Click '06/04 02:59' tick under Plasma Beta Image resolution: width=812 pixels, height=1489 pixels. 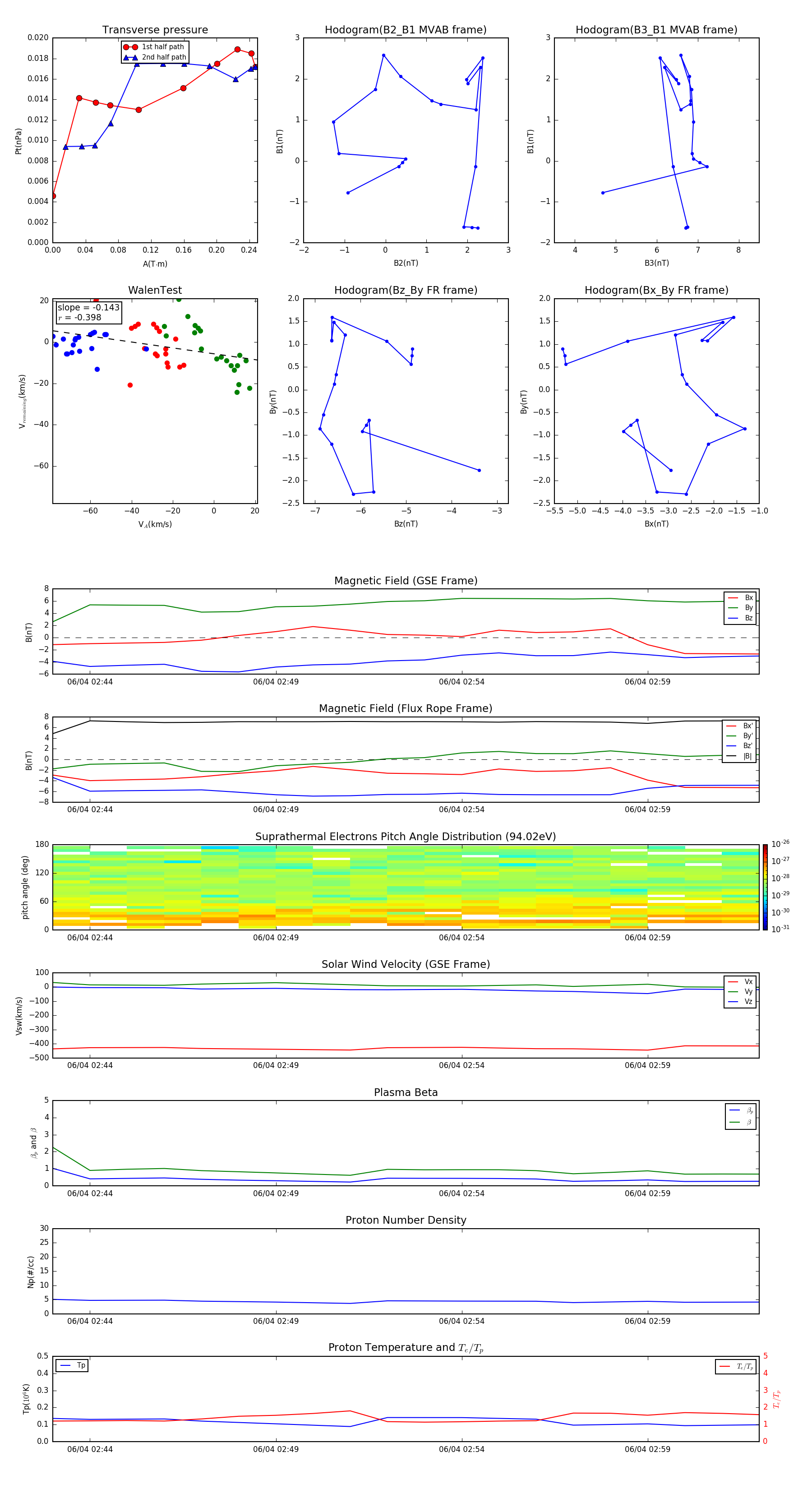point(647,1193)
